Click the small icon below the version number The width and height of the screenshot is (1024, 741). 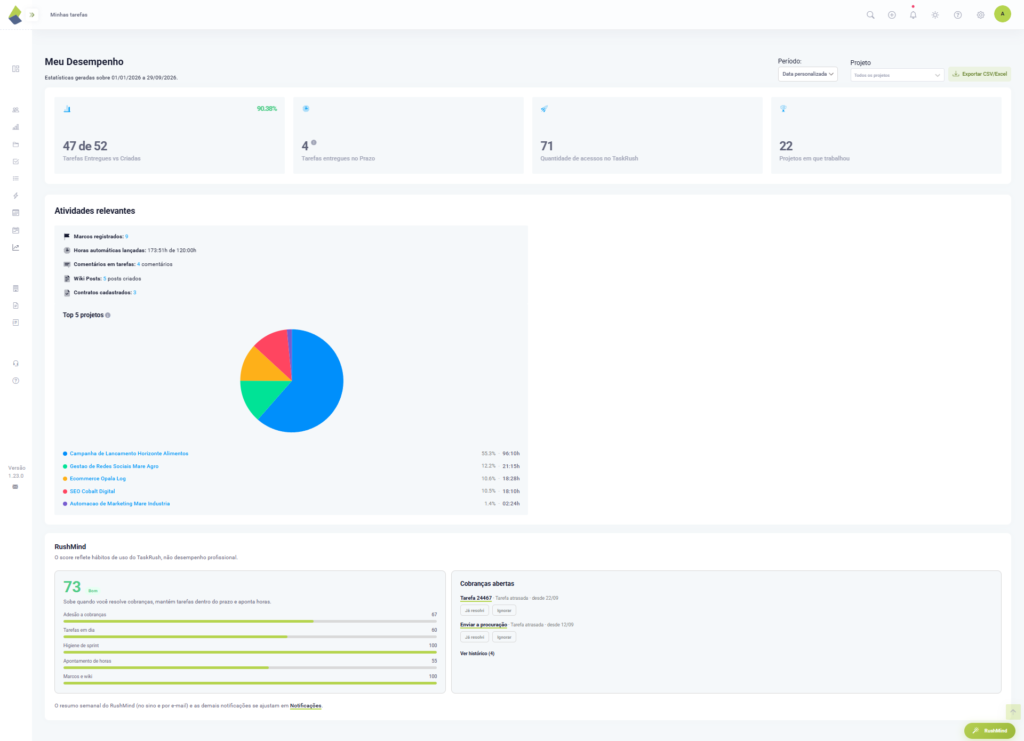click(15, 486)
